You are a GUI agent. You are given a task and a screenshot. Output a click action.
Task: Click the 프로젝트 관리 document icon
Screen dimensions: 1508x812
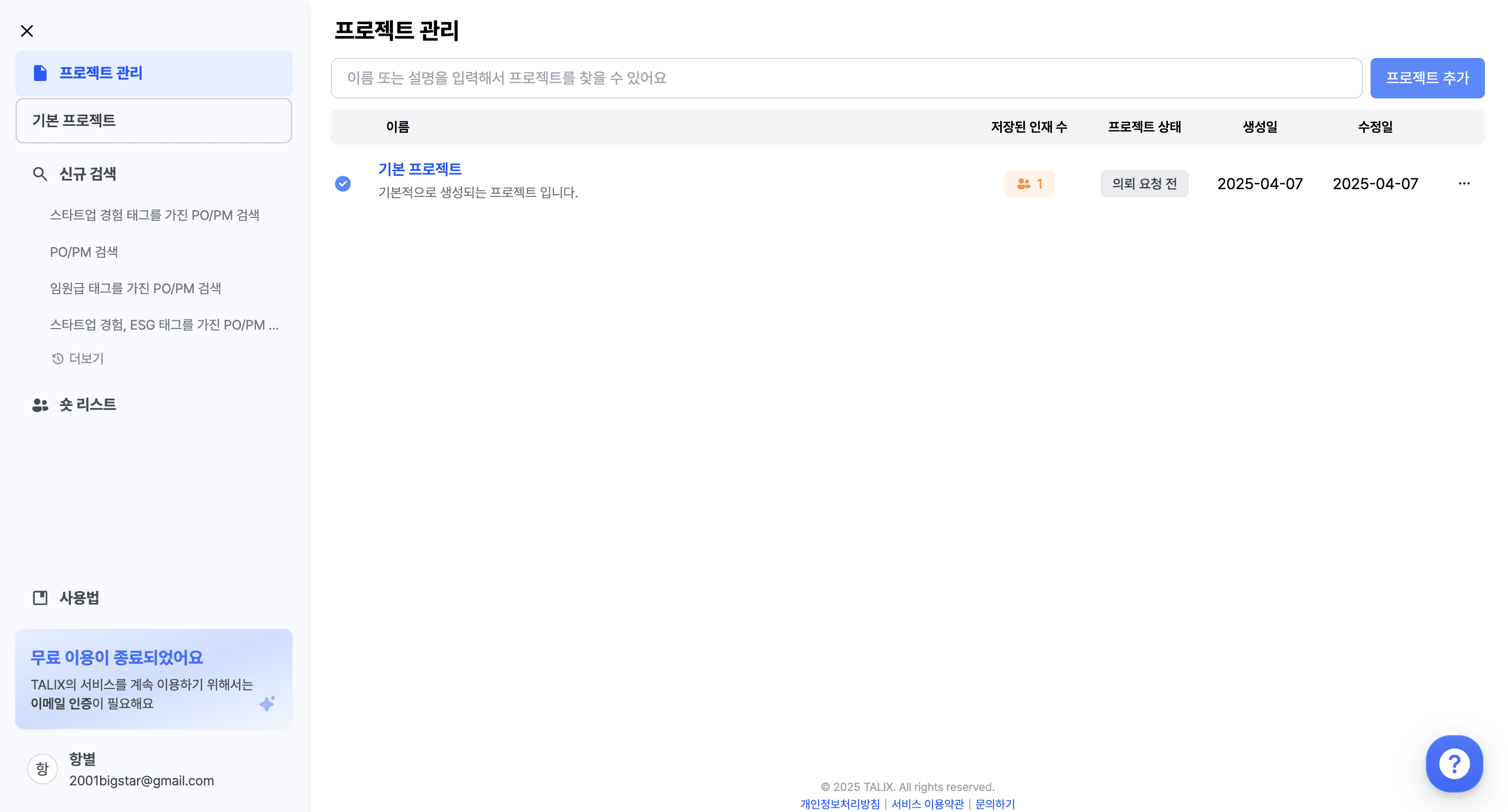click(40, 73)
